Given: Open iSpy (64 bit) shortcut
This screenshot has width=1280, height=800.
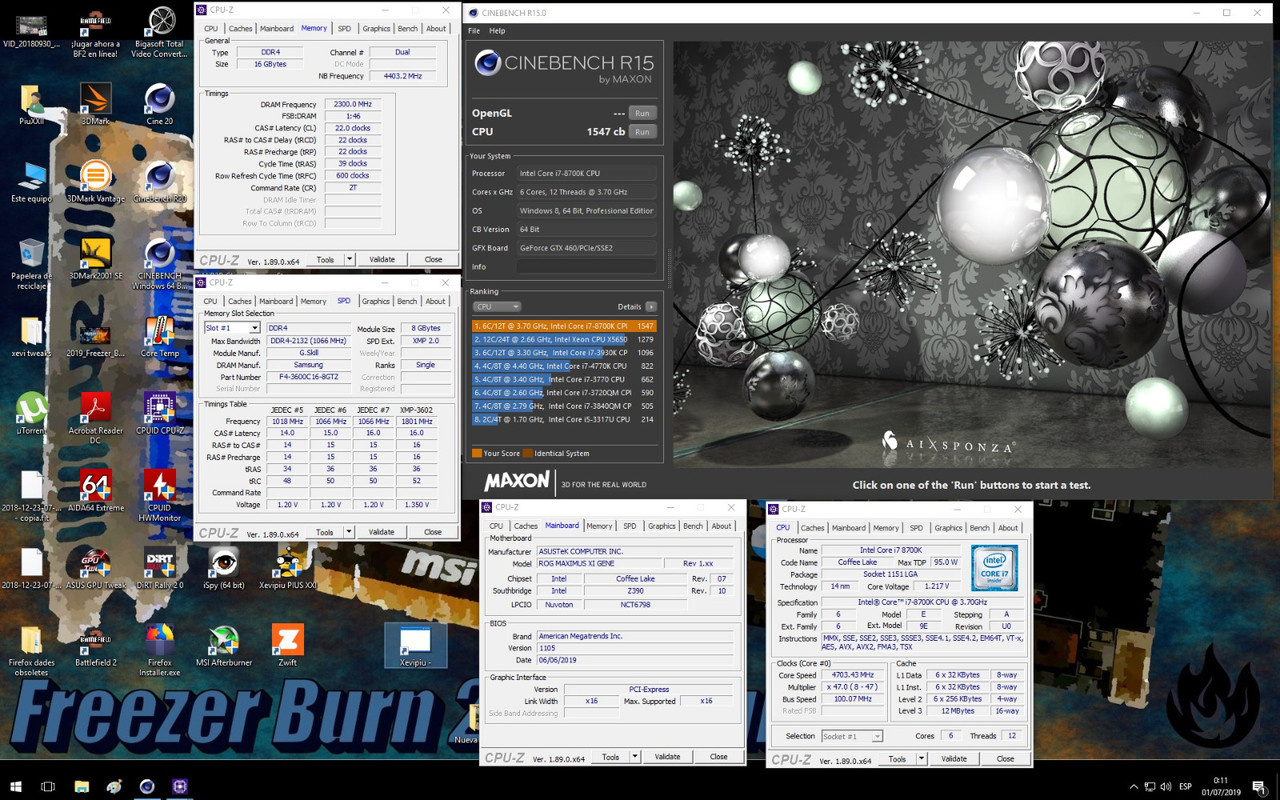Looking at the screenshot, I should (224, 568).
